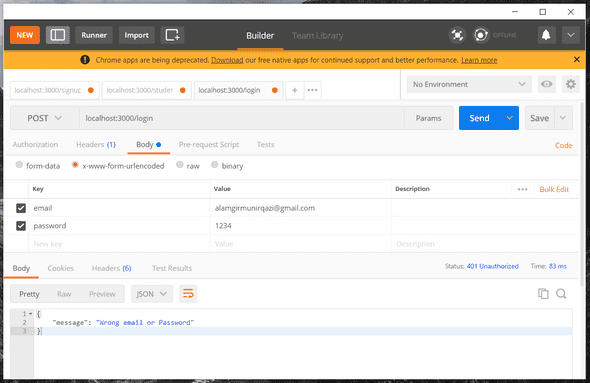This screenshot has height=383, width=590.
Task: Toggle response line wrap icon
Action: pos(188,294)
